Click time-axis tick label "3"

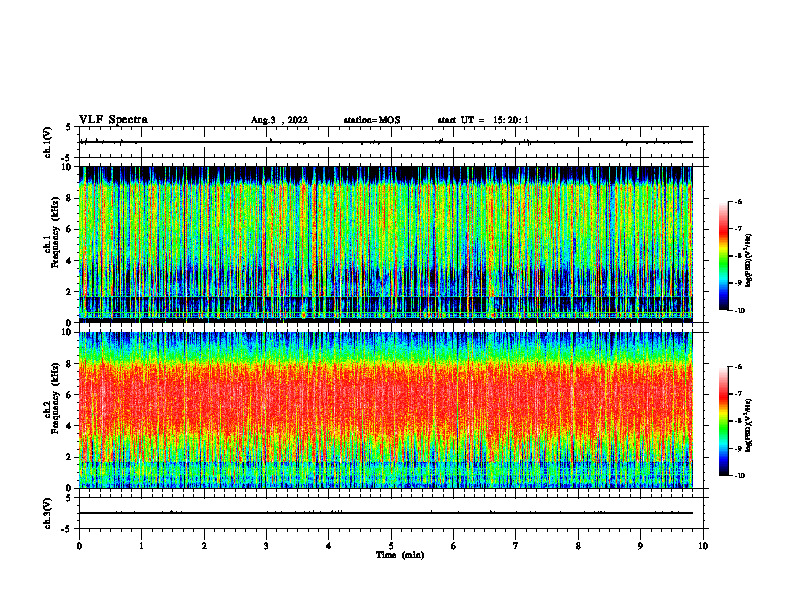pos(266,546)
